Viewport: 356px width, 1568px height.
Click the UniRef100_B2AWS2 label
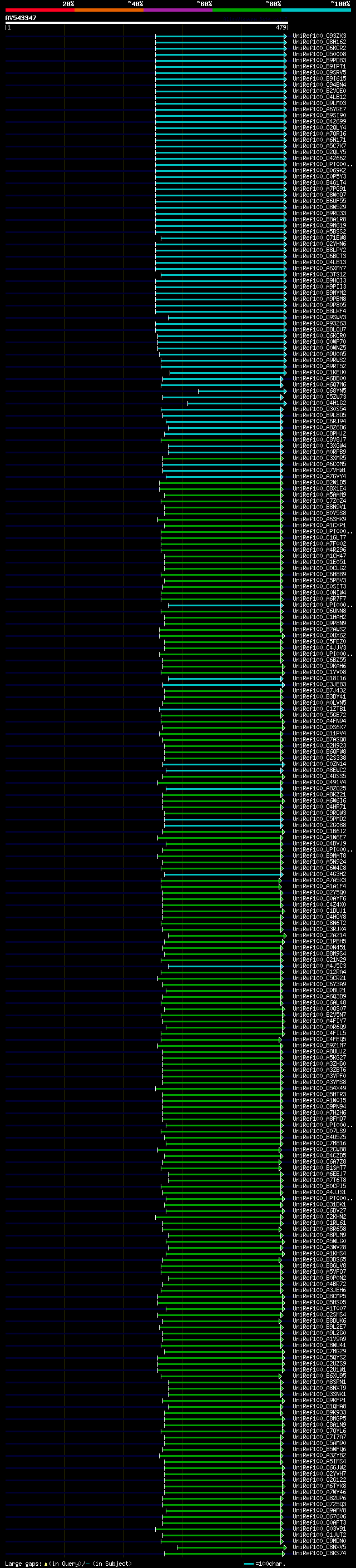pyautogui.click(x=319, y=630)
